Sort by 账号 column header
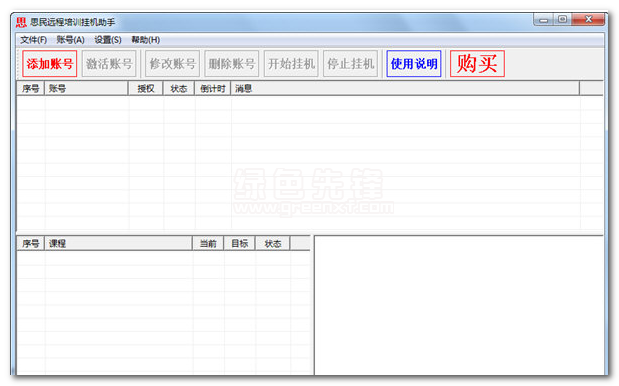The height and width of the screenshot is (386, 619). [87, 88]
